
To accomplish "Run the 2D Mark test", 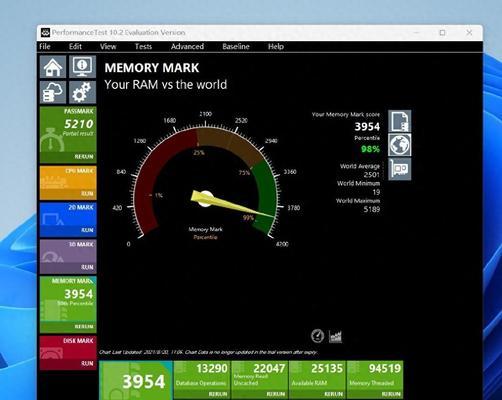I will click(x=87, y=230).
